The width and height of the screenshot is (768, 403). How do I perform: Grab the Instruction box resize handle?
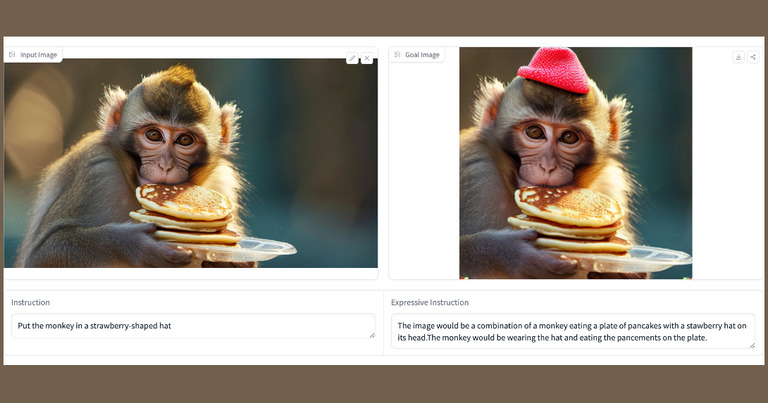tap(372, 335)
